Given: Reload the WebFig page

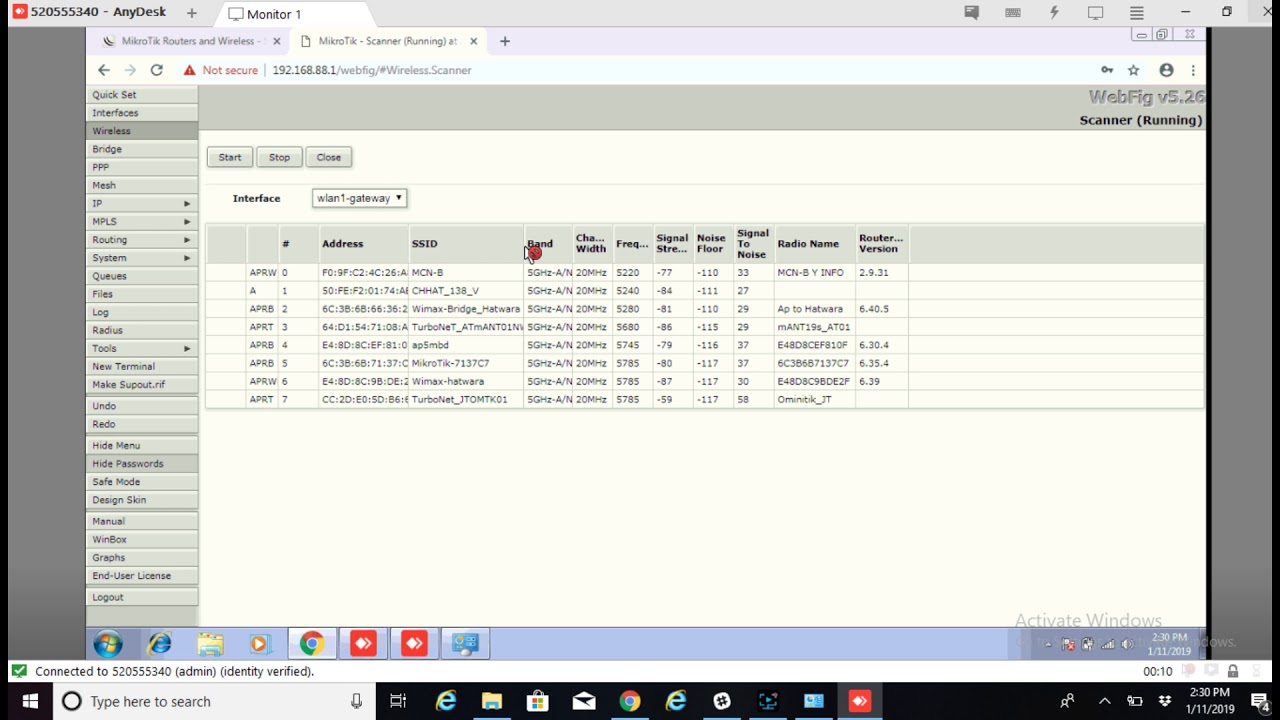Looking at the screenshot, I should pos(156,70).
